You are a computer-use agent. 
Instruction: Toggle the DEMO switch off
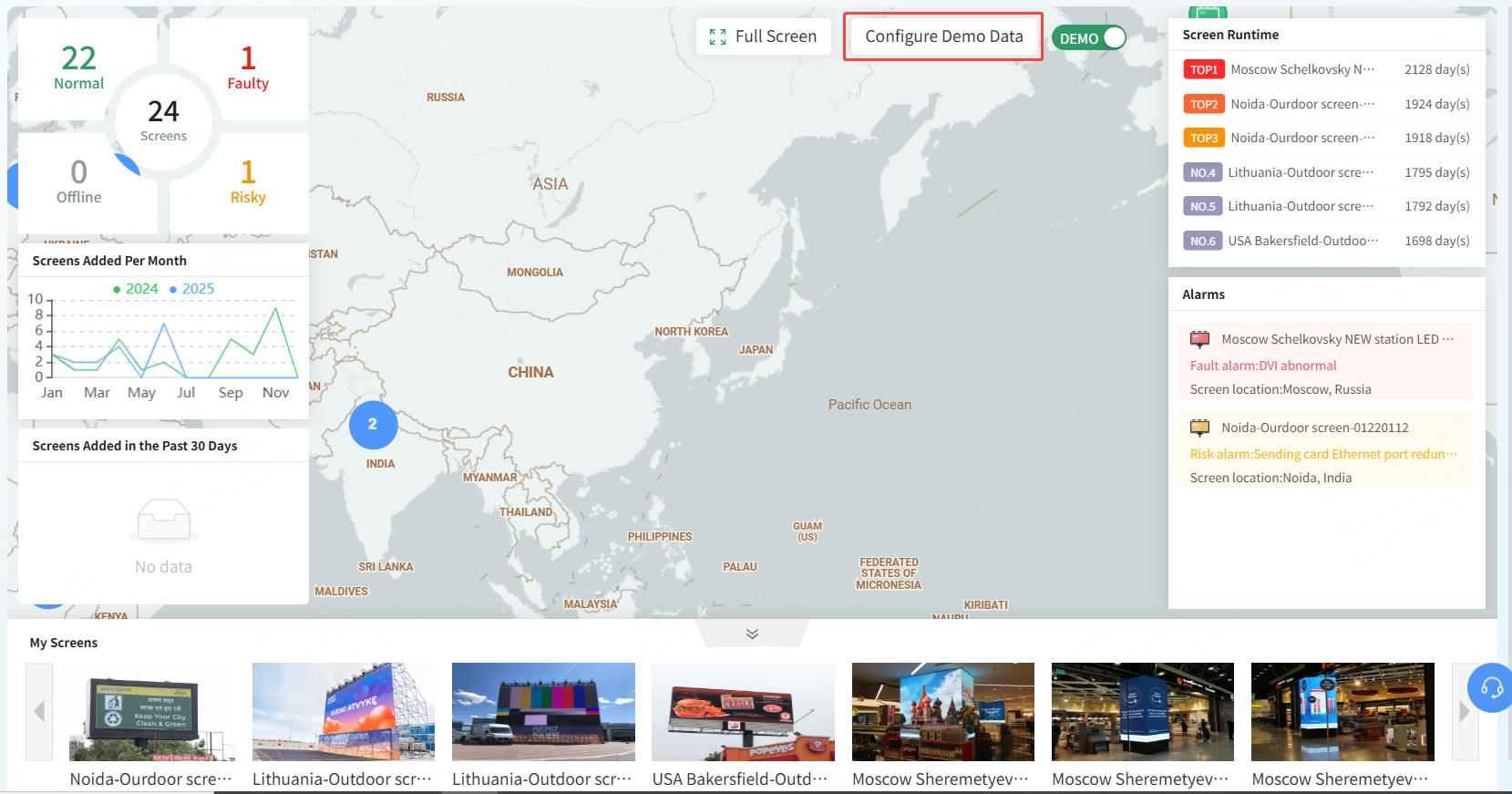coord(1089,38)
